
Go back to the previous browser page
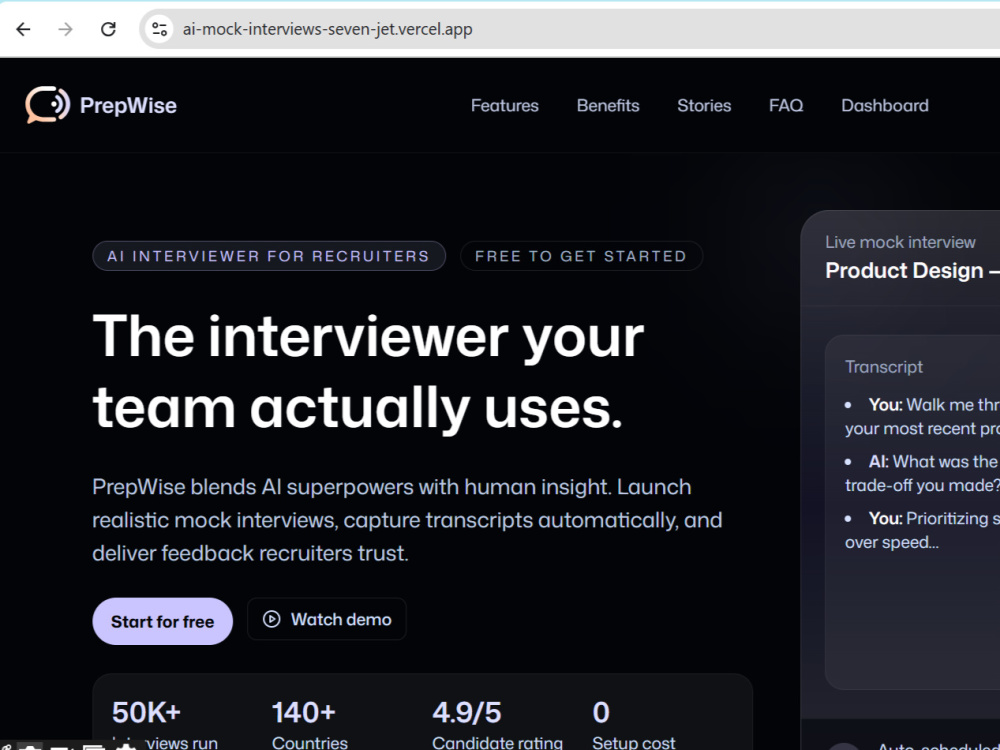point(24,29)
